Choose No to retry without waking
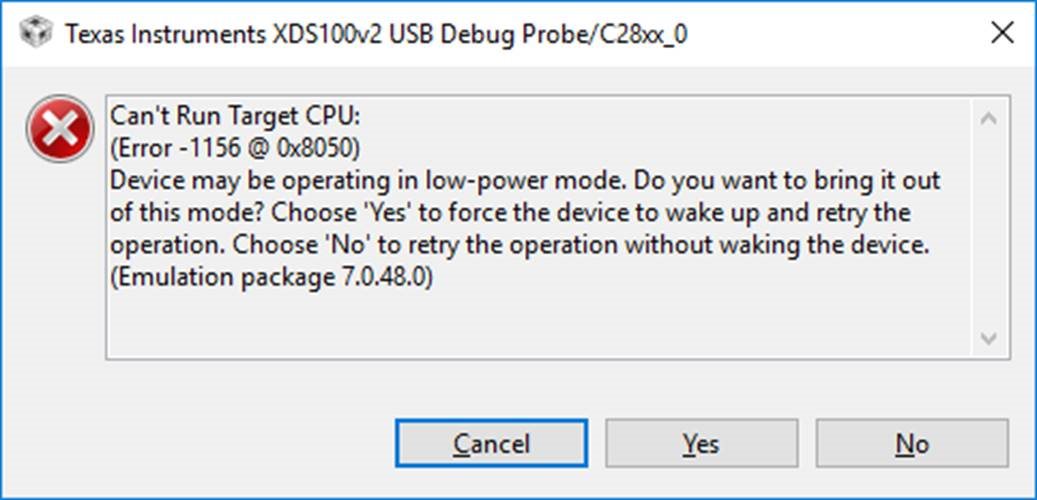 [912, 443]
